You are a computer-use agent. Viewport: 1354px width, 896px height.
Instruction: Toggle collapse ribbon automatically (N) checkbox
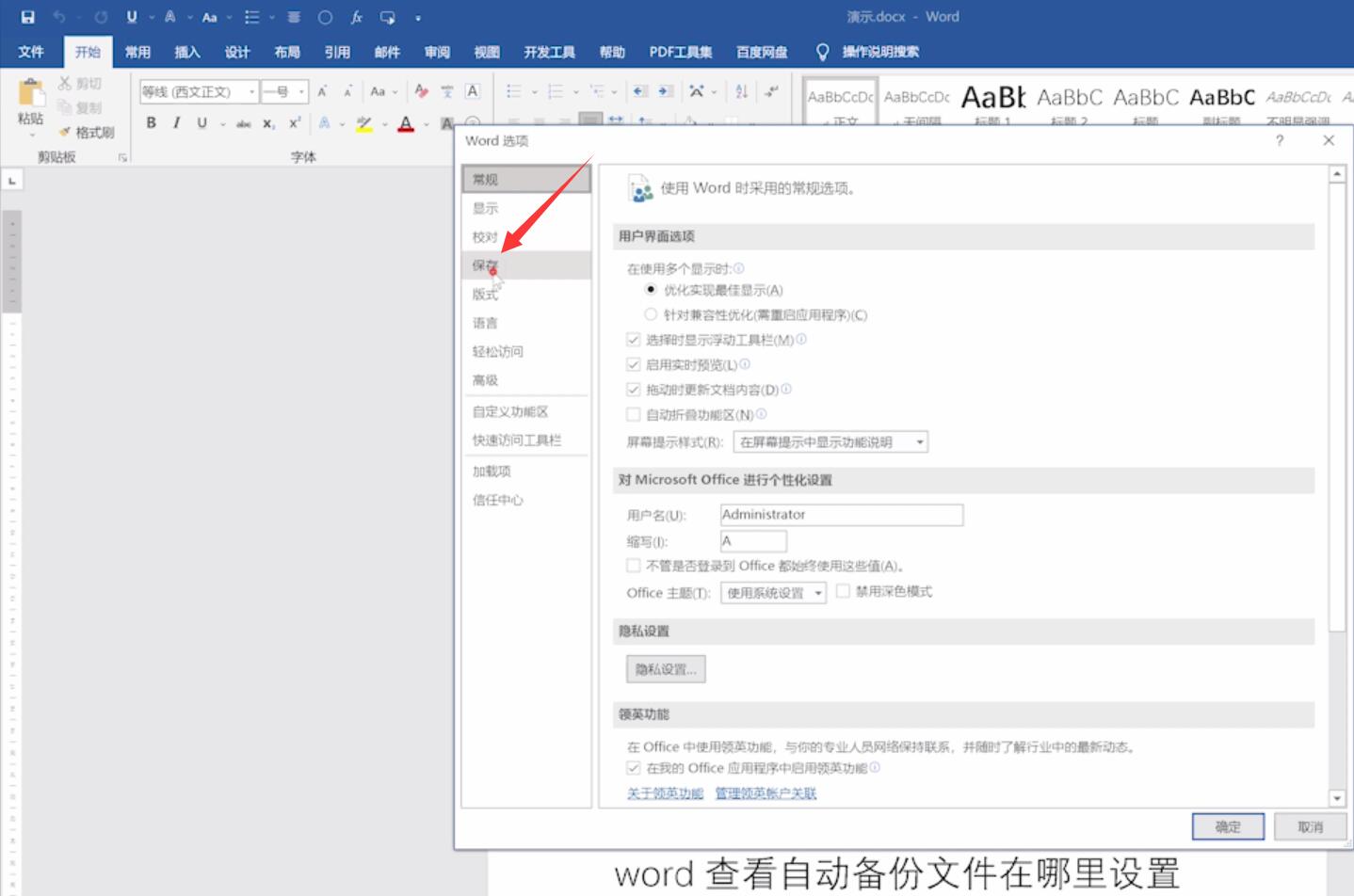pyautogui.click(x=634, y=414)
